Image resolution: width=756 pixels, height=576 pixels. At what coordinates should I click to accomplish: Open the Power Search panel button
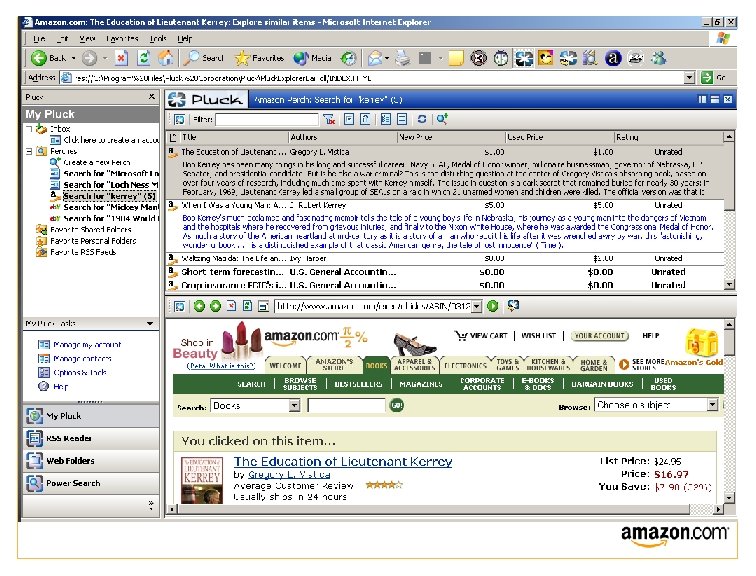click(91, 483)
